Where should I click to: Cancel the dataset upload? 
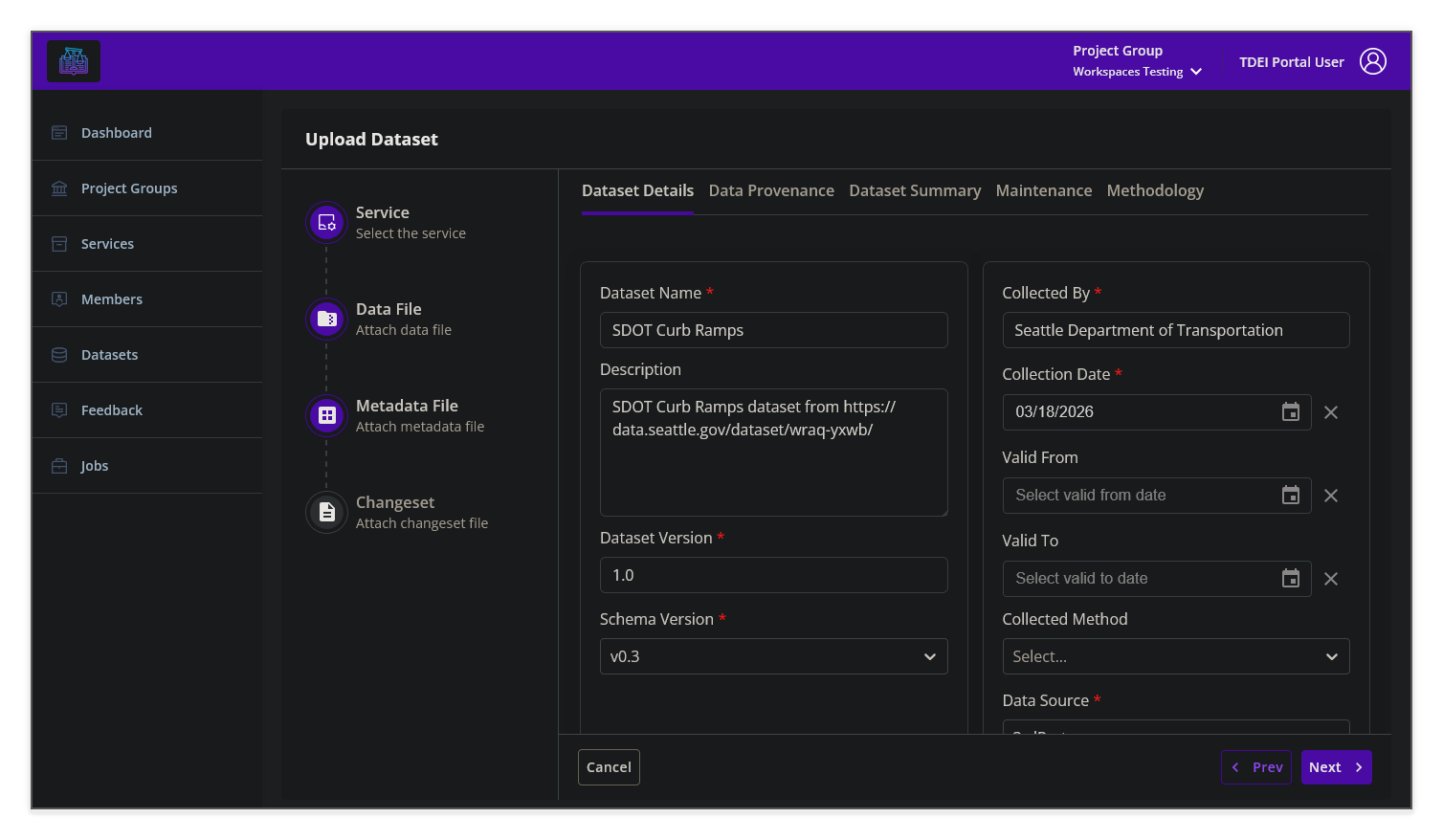[609, 766]
